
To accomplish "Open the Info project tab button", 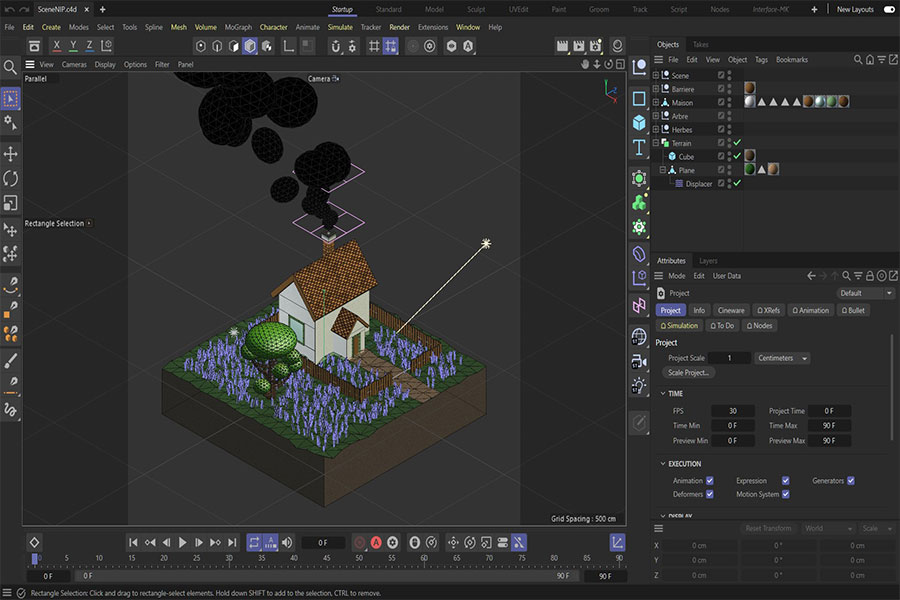I will point(699,310).
